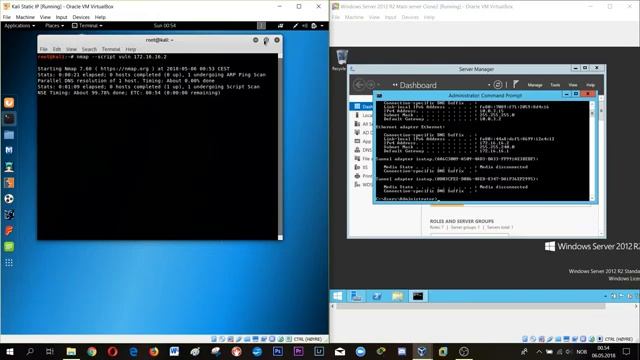The image size is (640, 360).
Task: Open View menu of Kali terminal window
Action: (71, 49)
